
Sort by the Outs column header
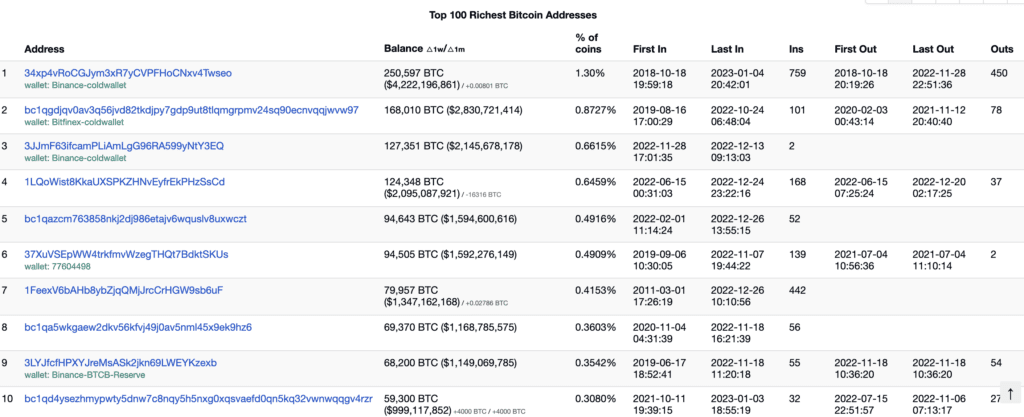click(1002, 49)
